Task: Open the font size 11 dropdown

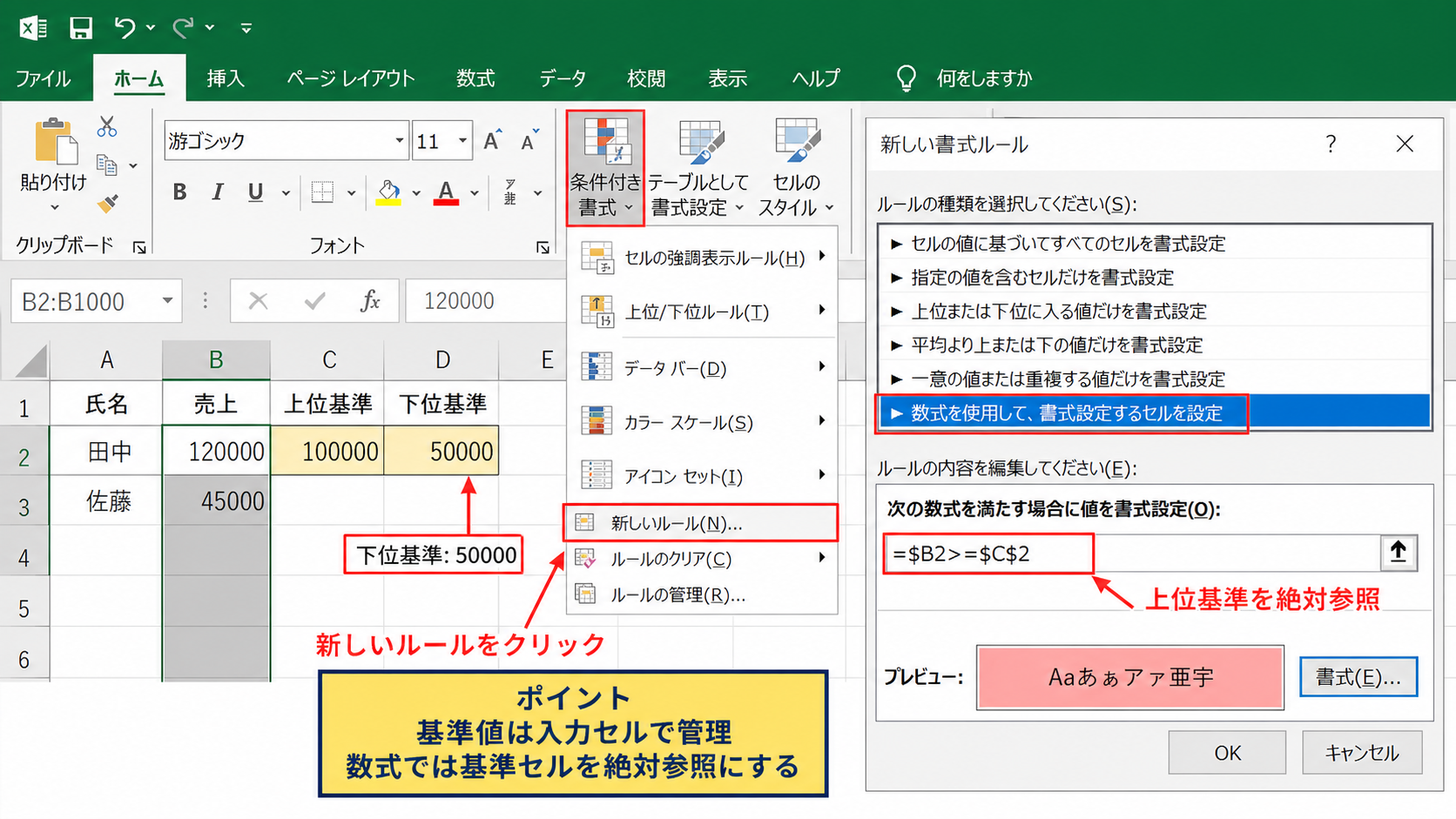Action: tap(462, 140)
